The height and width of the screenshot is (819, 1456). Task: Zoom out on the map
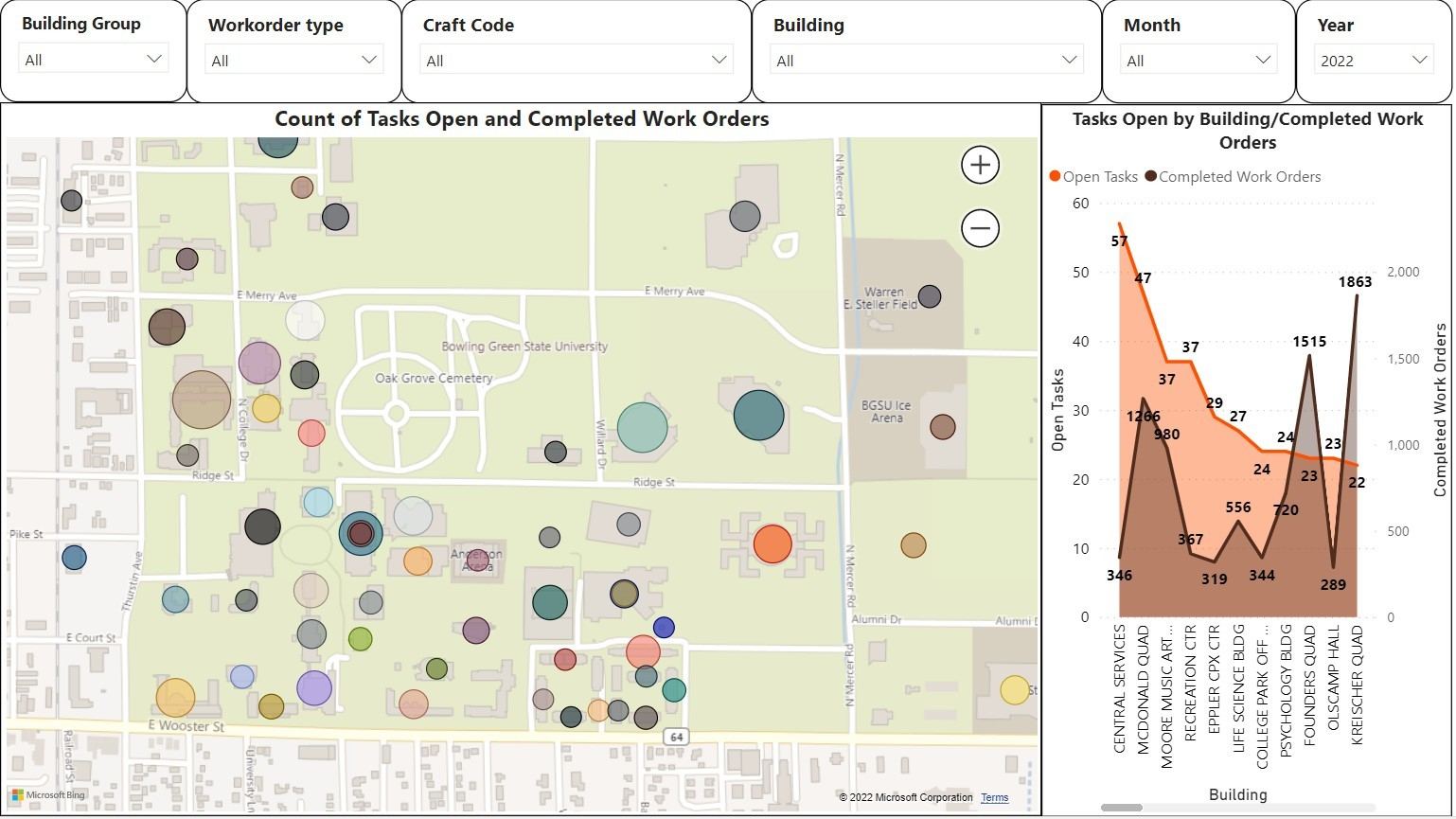pos(980,228)
